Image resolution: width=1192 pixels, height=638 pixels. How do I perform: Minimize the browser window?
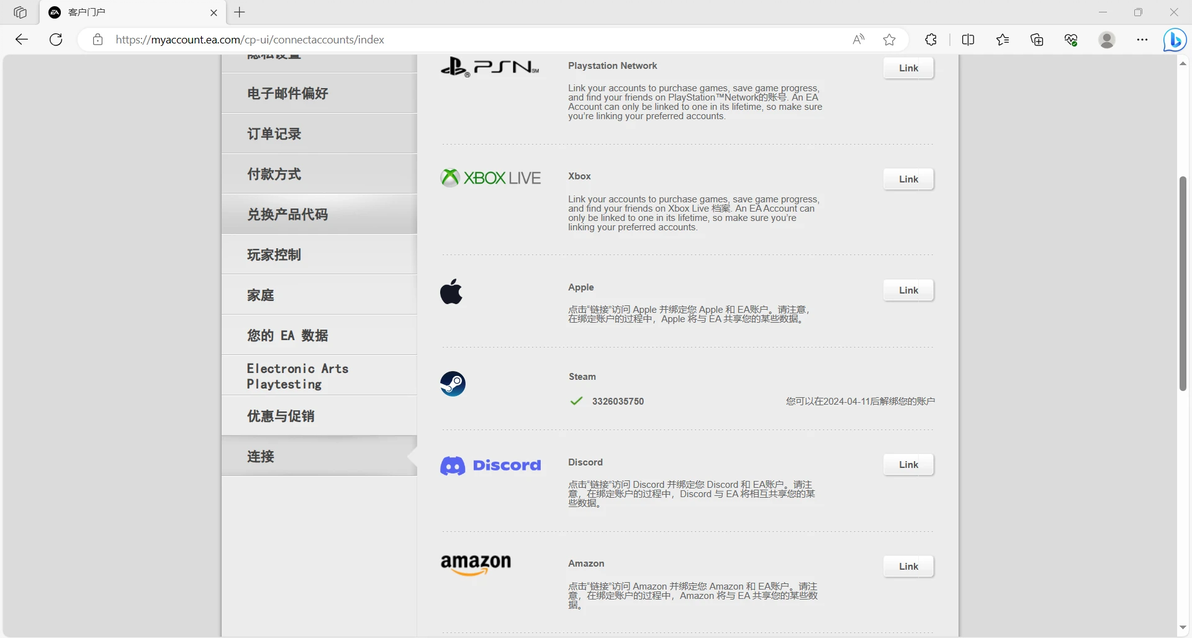[1102, 12]
